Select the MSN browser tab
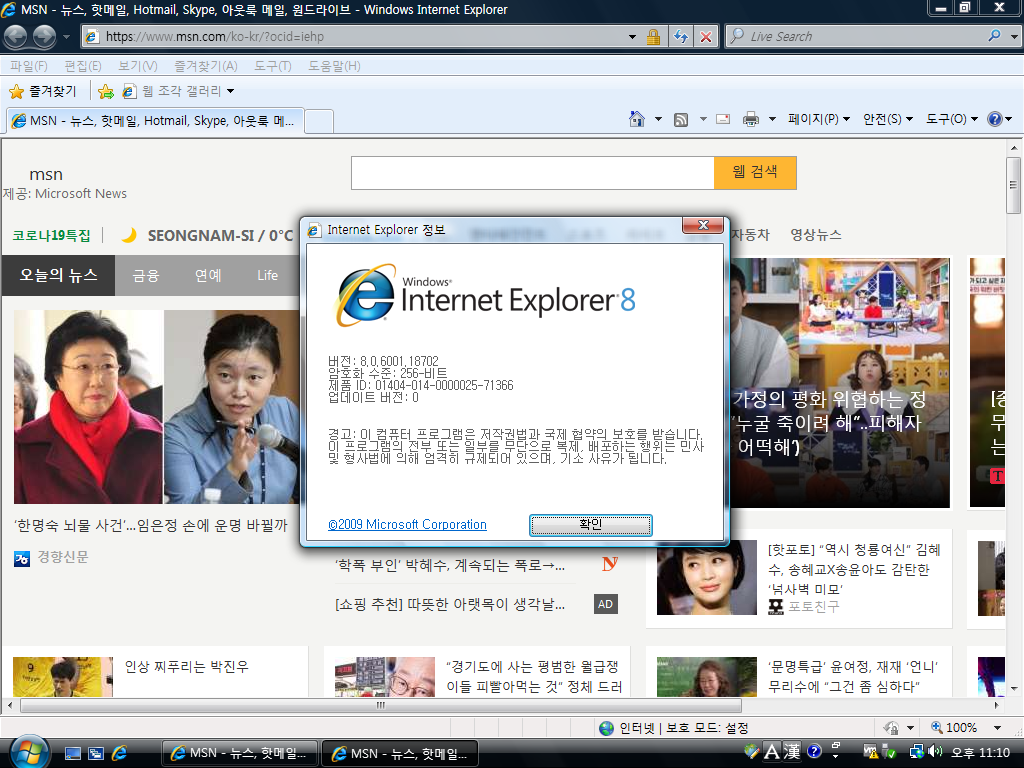This screenshot has height=768, width=1024. (155, 121)
